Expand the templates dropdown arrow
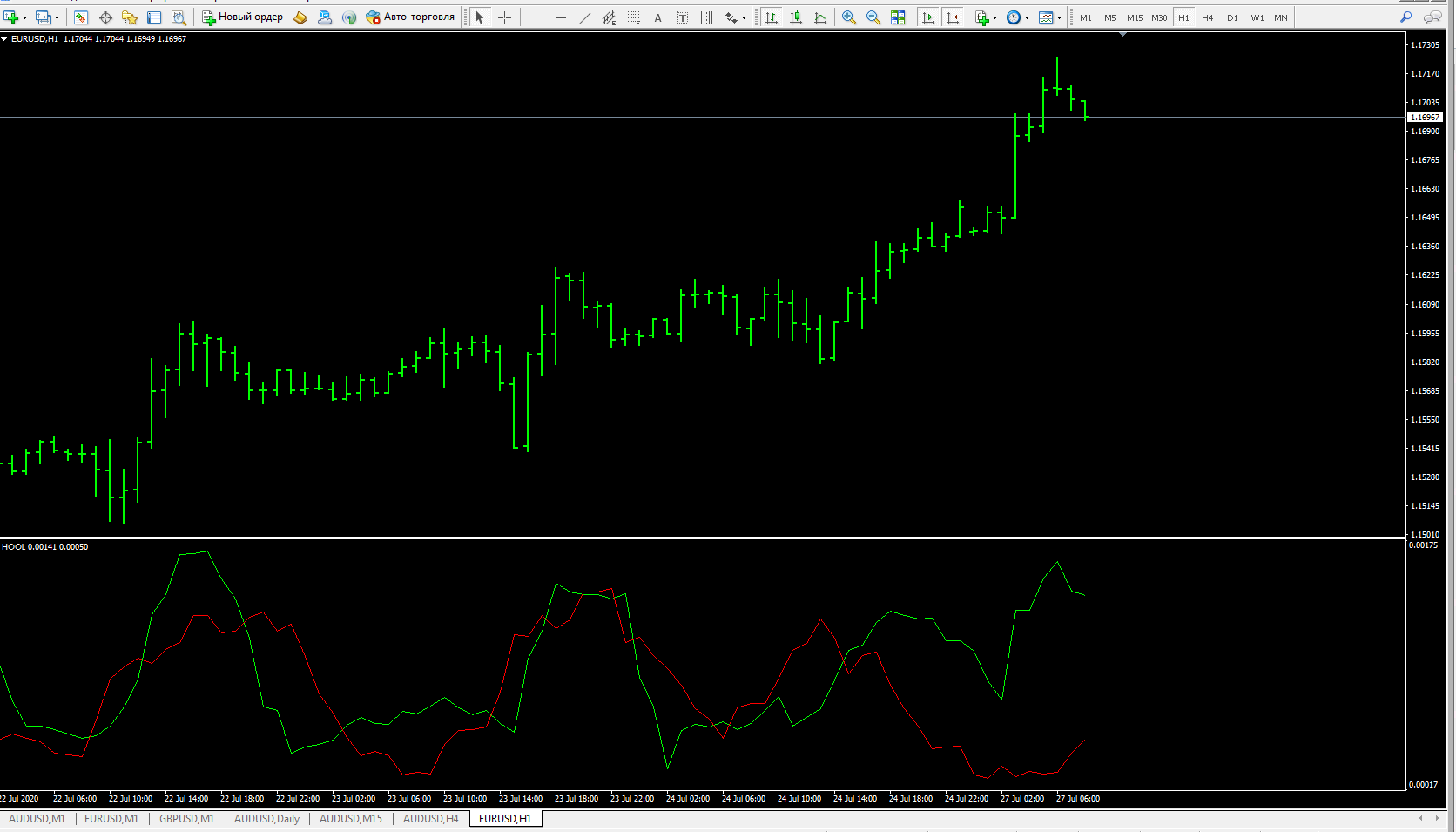This screenshot has height=832, width=1456. coord(1060,17)
